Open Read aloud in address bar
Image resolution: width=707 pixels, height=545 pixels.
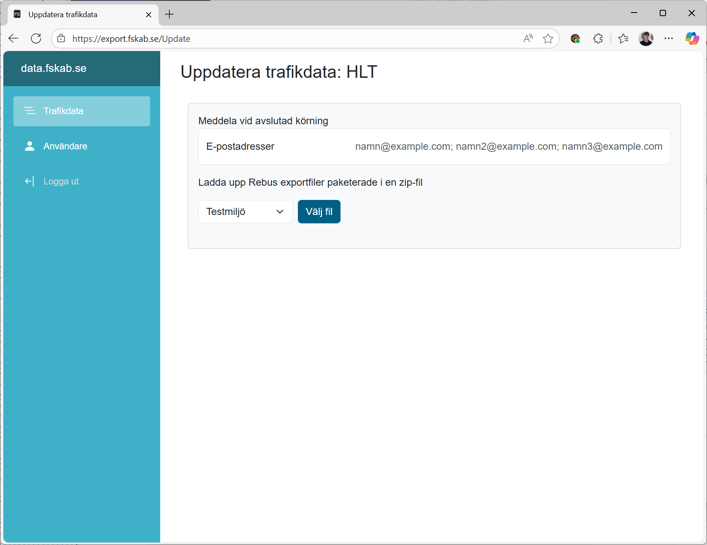(528, 39)
